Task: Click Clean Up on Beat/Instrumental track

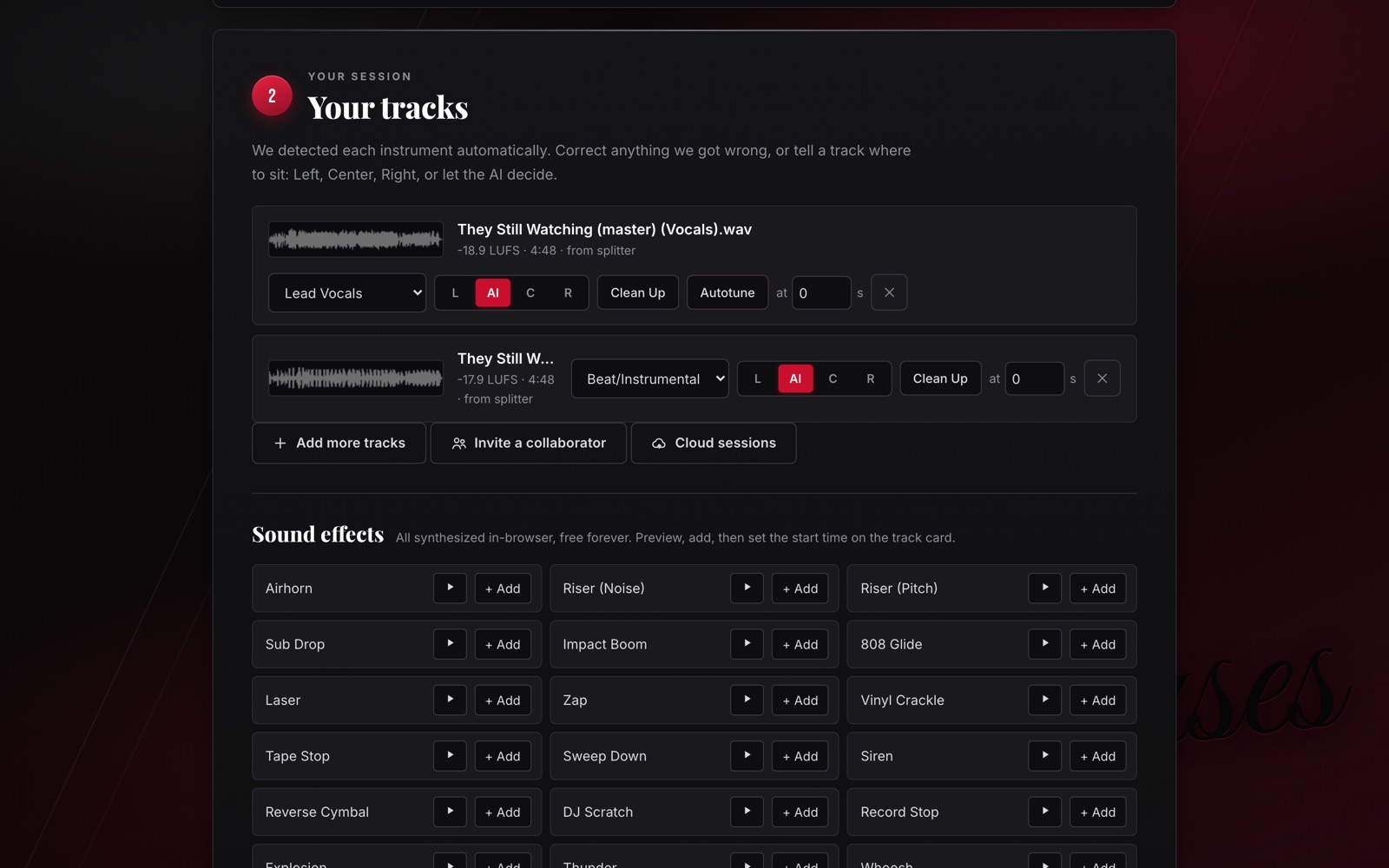Action: coord(940,378)
